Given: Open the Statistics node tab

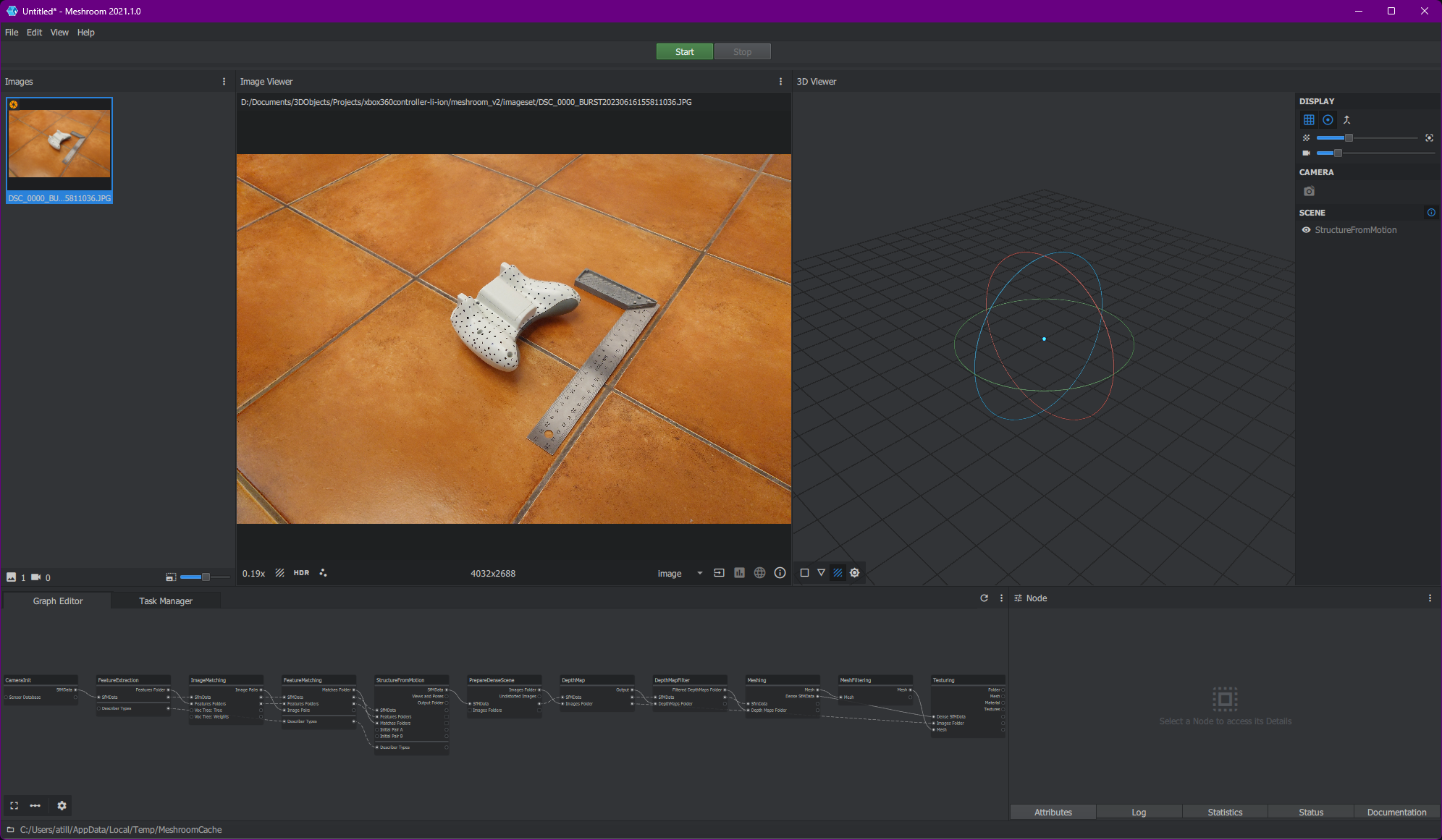Looking at the screenshot, I should (x=1225, y=813).
